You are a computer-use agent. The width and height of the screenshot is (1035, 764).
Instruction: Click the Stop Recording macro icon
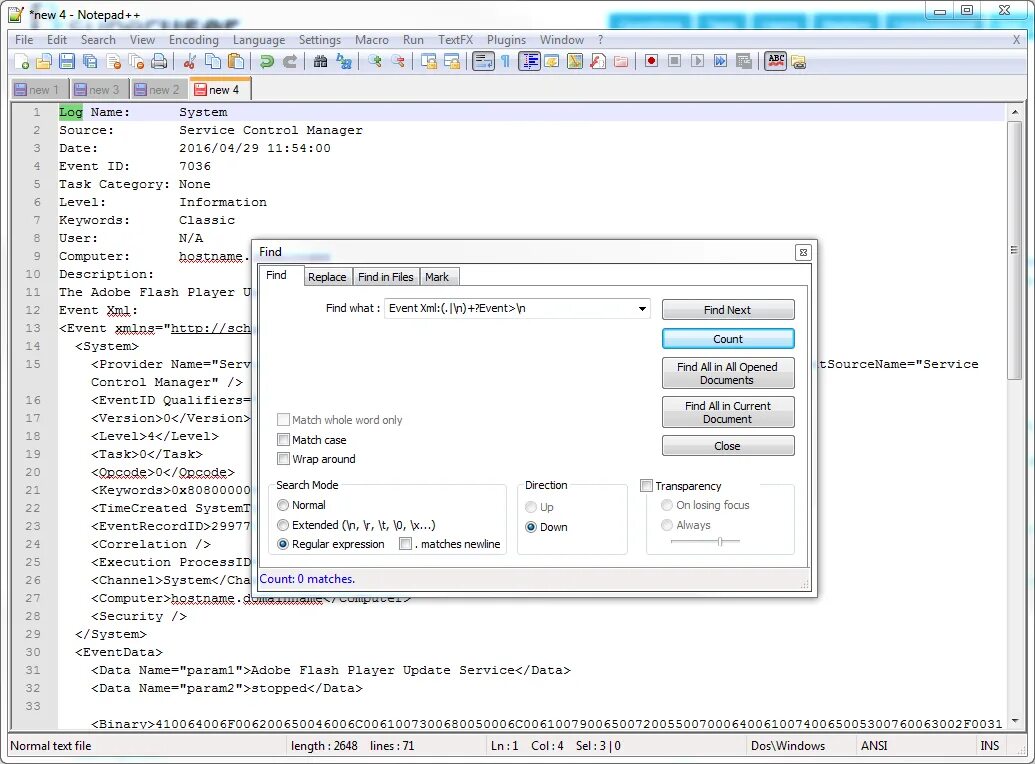(674, 61)
